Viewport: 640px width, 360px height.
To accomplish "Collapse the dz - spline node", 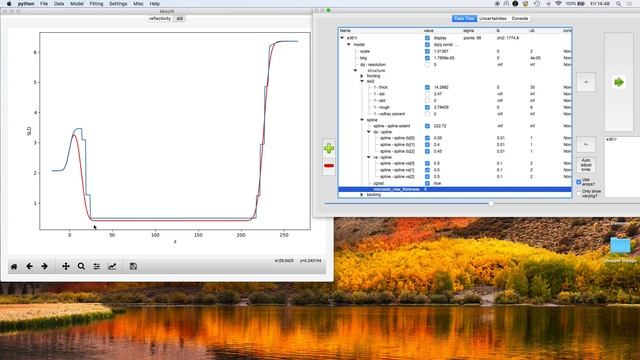I will click(368, 132).
